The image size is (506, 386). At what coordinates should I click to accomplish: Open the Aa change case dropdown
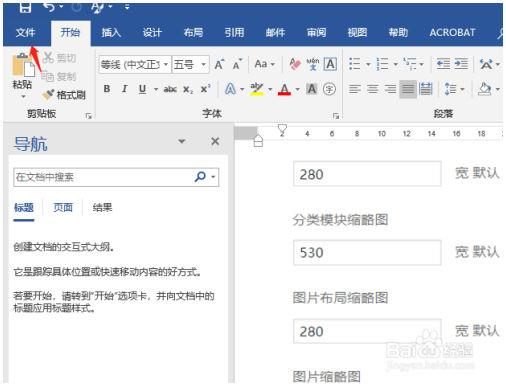(x=265, y=64)
